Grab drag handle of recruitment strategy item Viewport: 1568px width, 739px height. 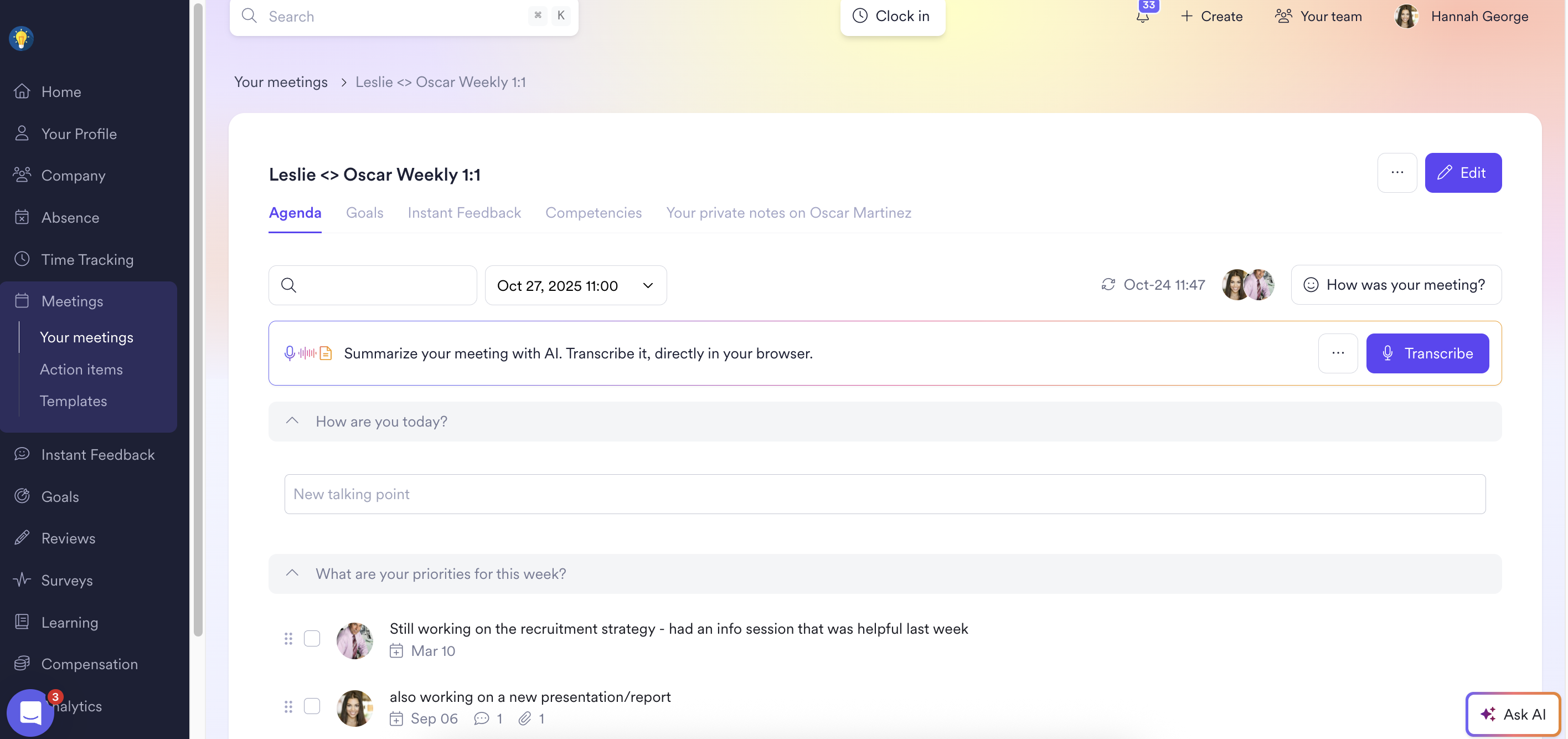point(288,639)
